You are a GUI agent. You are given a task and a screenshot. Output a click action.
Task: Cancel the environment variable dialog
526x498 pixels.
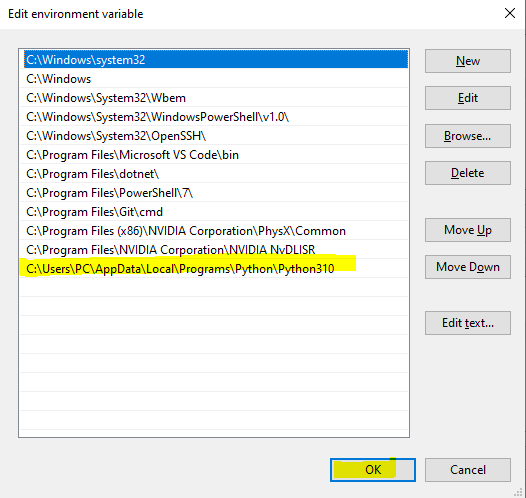pos(468,470)
